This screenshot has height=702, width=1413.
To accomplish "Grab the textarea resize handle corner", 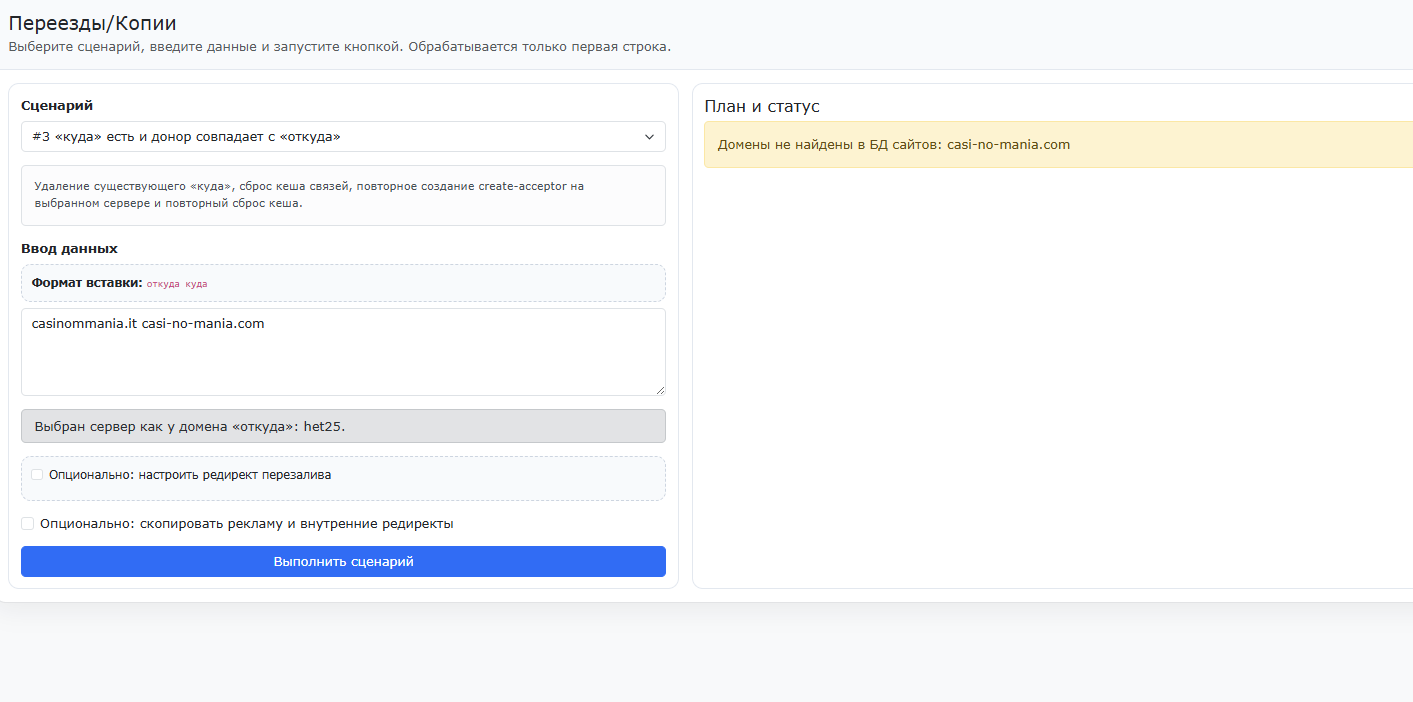I will (x=660, y=390).
